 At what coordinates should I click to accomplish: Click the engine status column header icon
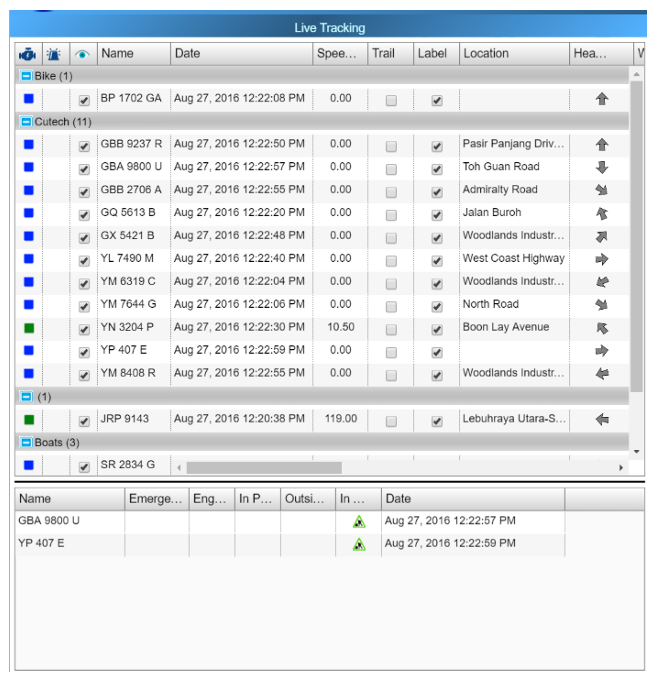[28, 54]
